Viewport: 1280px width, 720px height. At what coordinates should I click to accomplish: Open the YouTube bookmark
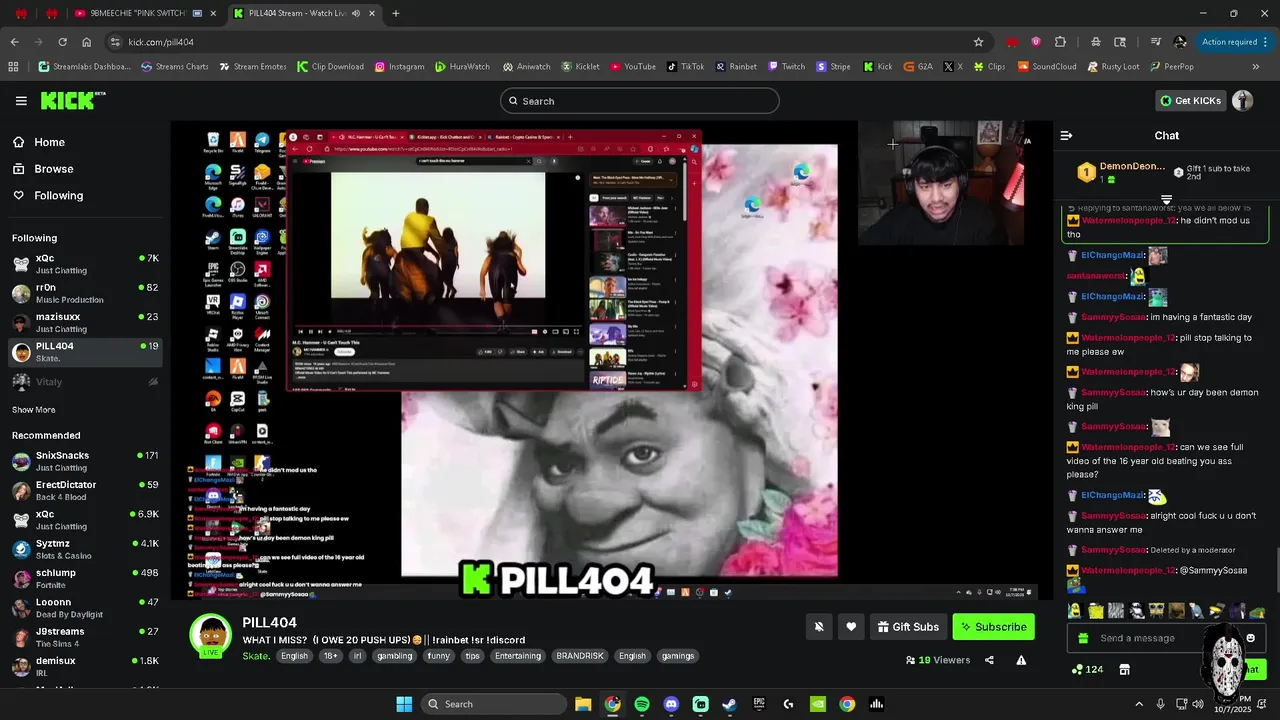click(632, 67)
